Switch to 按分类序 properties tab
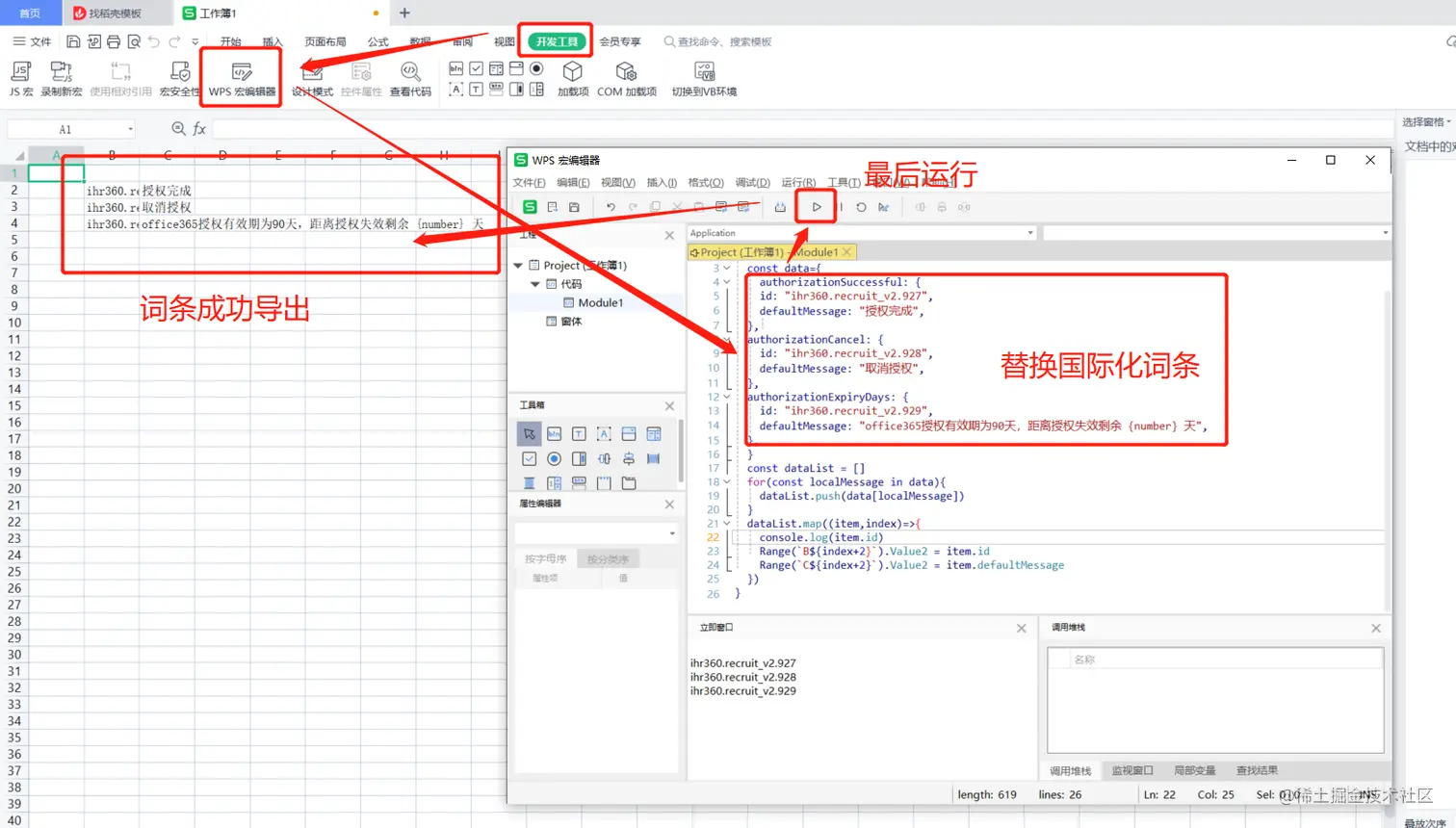1456x828 pixels. [608, 559]
